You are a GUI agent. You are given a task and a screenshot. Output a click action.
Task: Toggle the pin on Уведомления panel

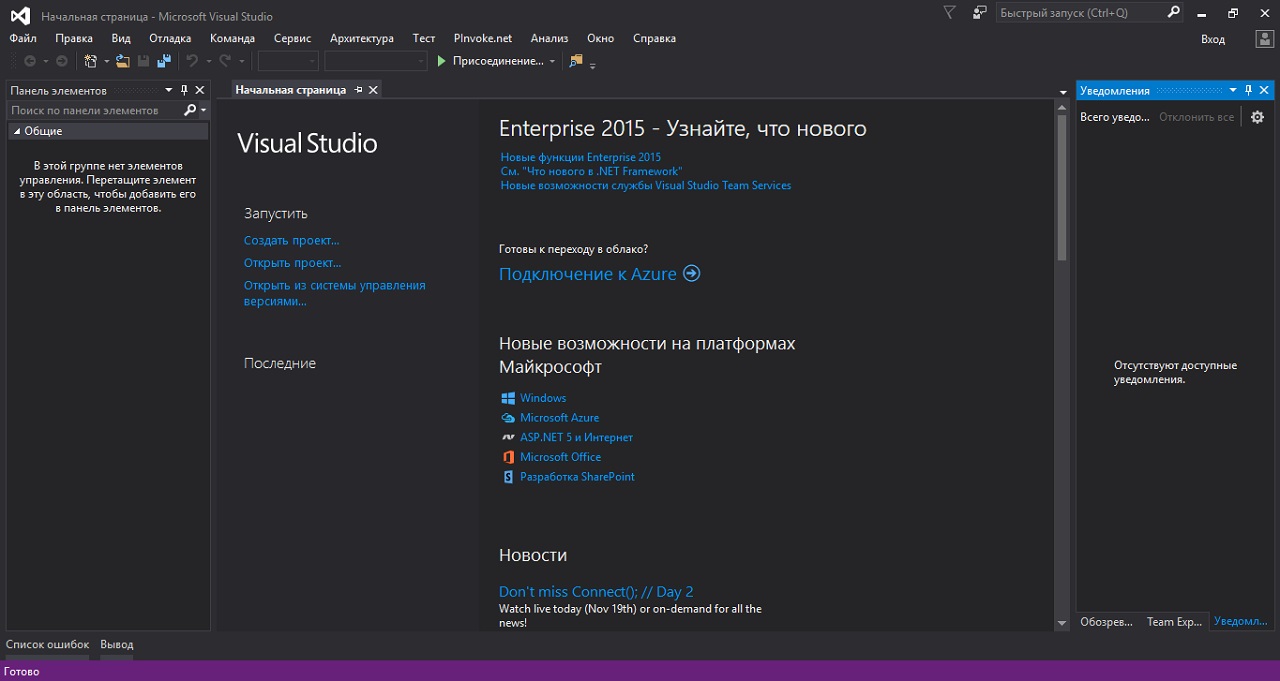[x=1249, y=90]
